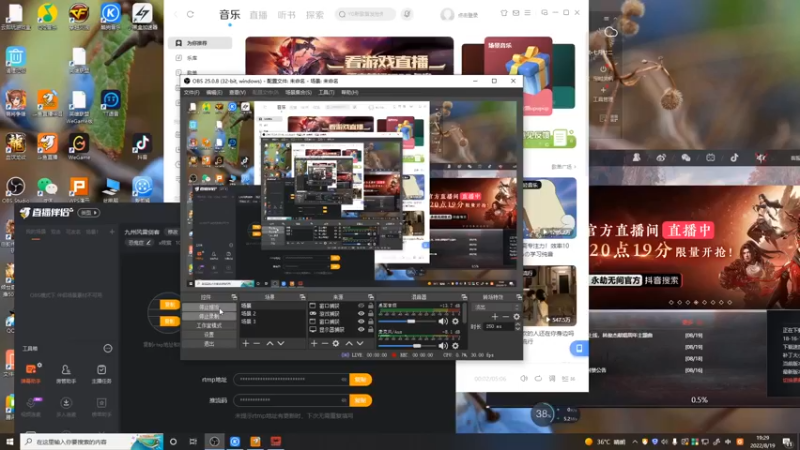
Task: Increase transition duration with stepper arrow
Action: click(x=517, y=324)
